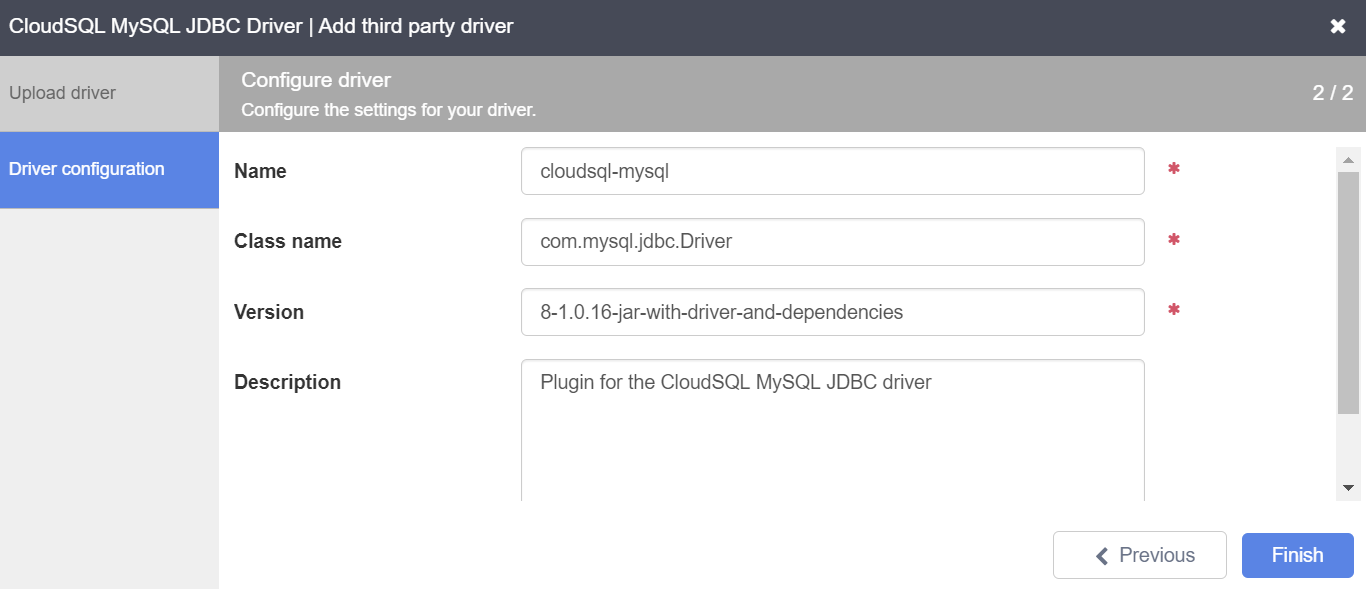Click the Class name label

pyautogui.click(x=288, y=241)
